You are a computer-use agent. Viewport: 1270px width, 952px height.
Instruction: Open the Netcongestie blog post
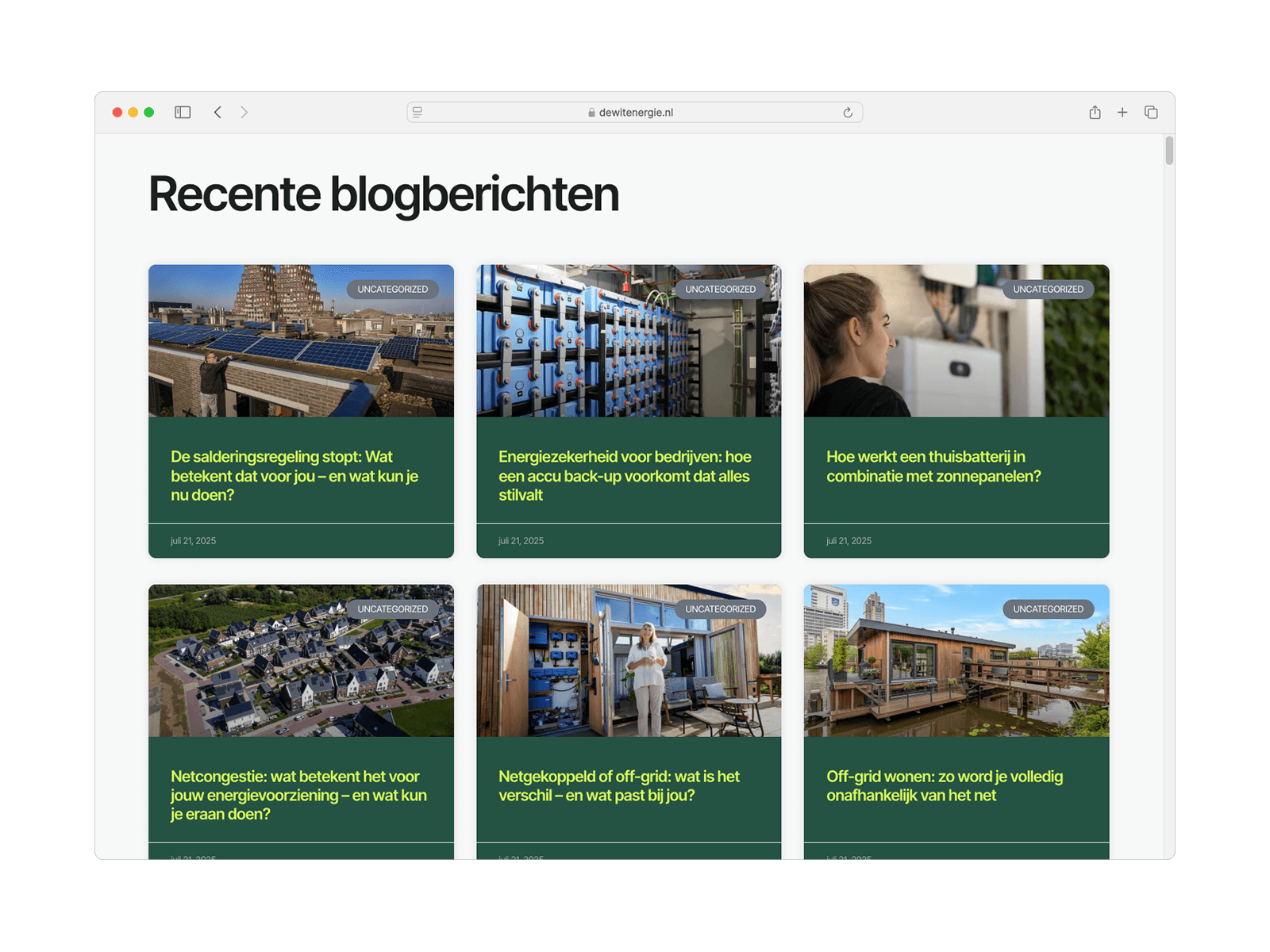[x=298, y=795]
